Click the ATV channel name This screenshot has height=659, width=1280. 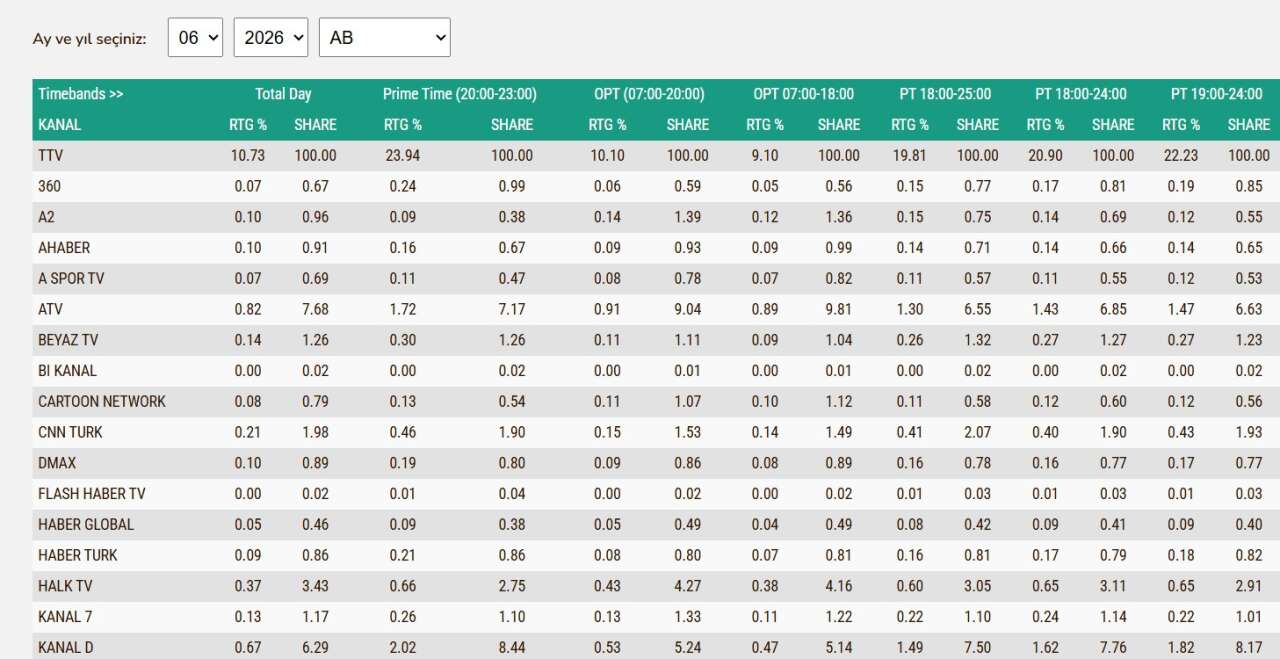tap(50, 310)
